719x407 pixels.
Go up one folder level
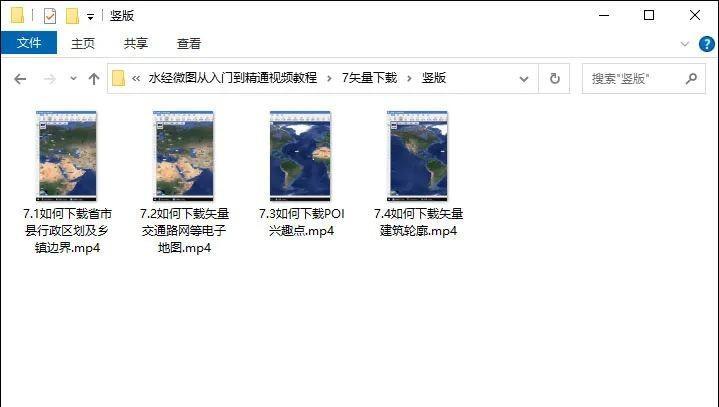[94, 79]
